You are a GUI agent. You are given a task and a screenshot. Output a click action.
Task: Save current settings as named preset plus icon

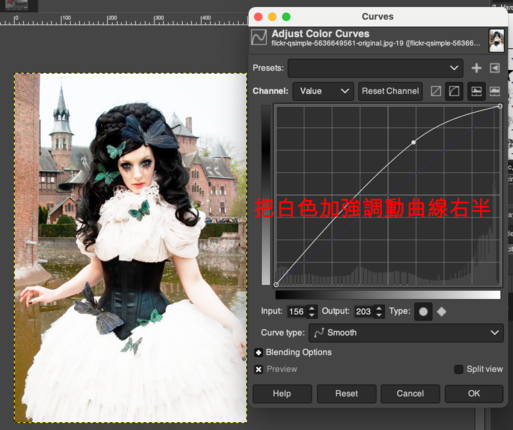point(476,68)
